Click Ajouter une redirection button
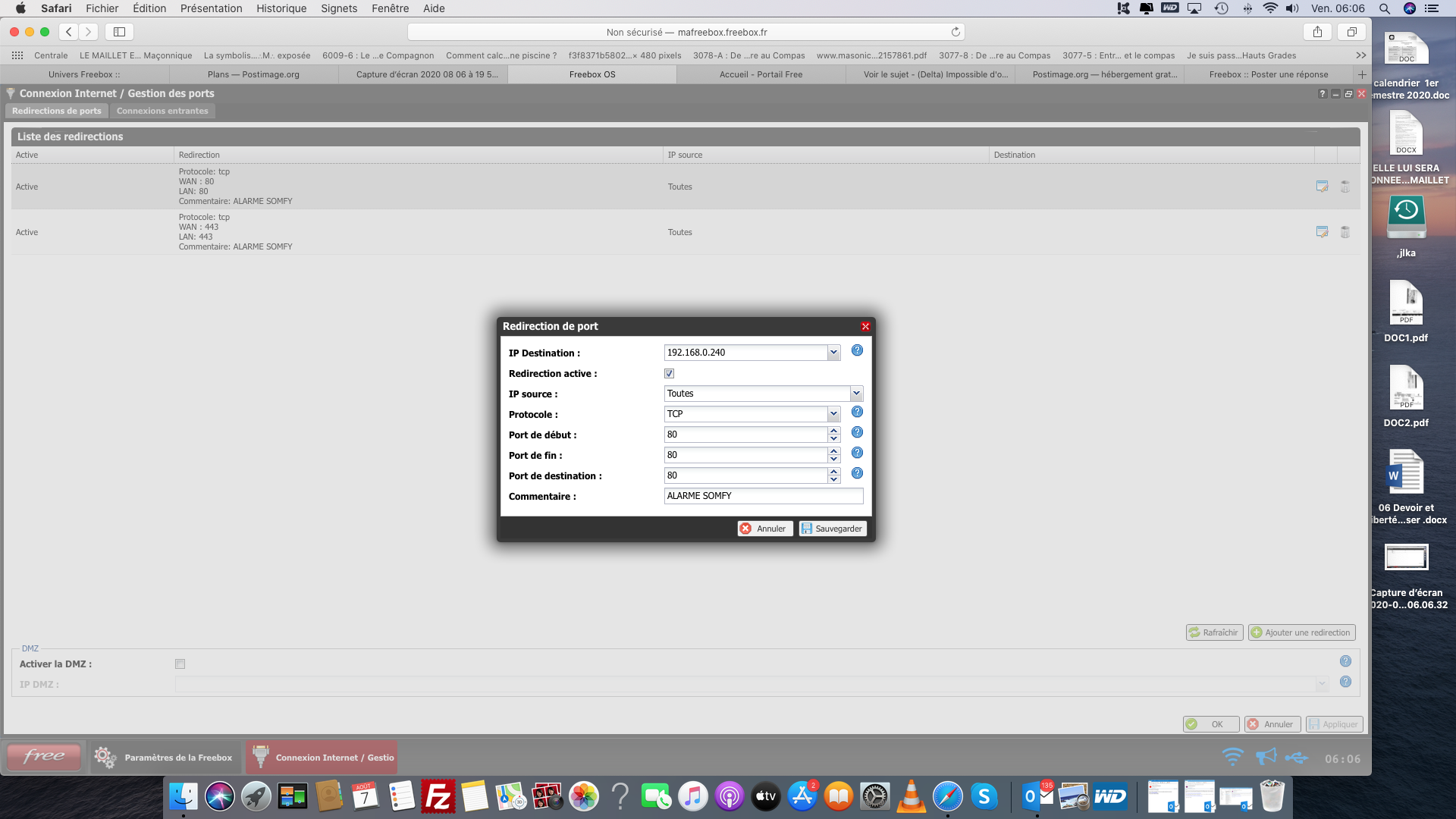 (x=1301, y=632)
